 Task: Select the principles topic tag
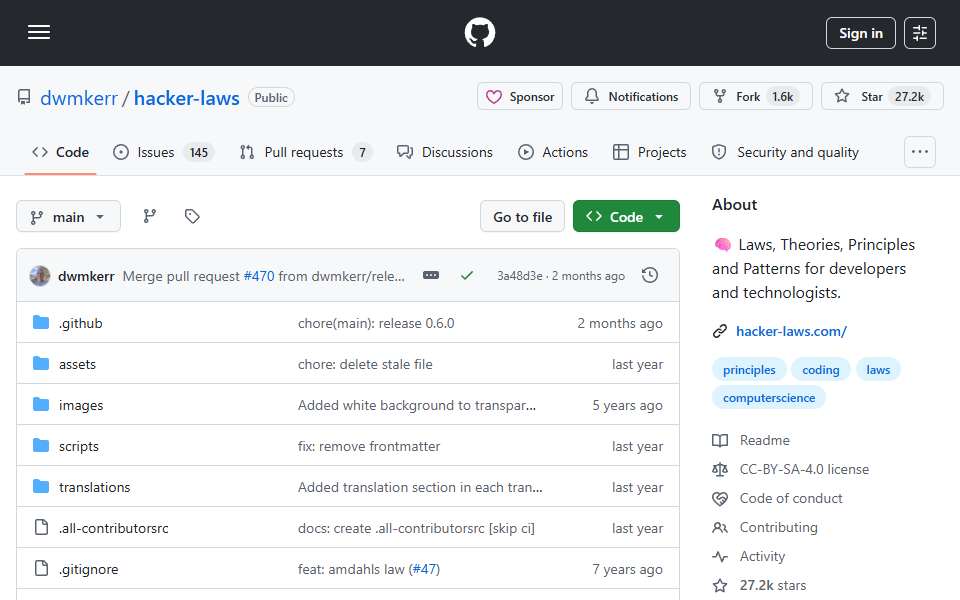[749, 370]
